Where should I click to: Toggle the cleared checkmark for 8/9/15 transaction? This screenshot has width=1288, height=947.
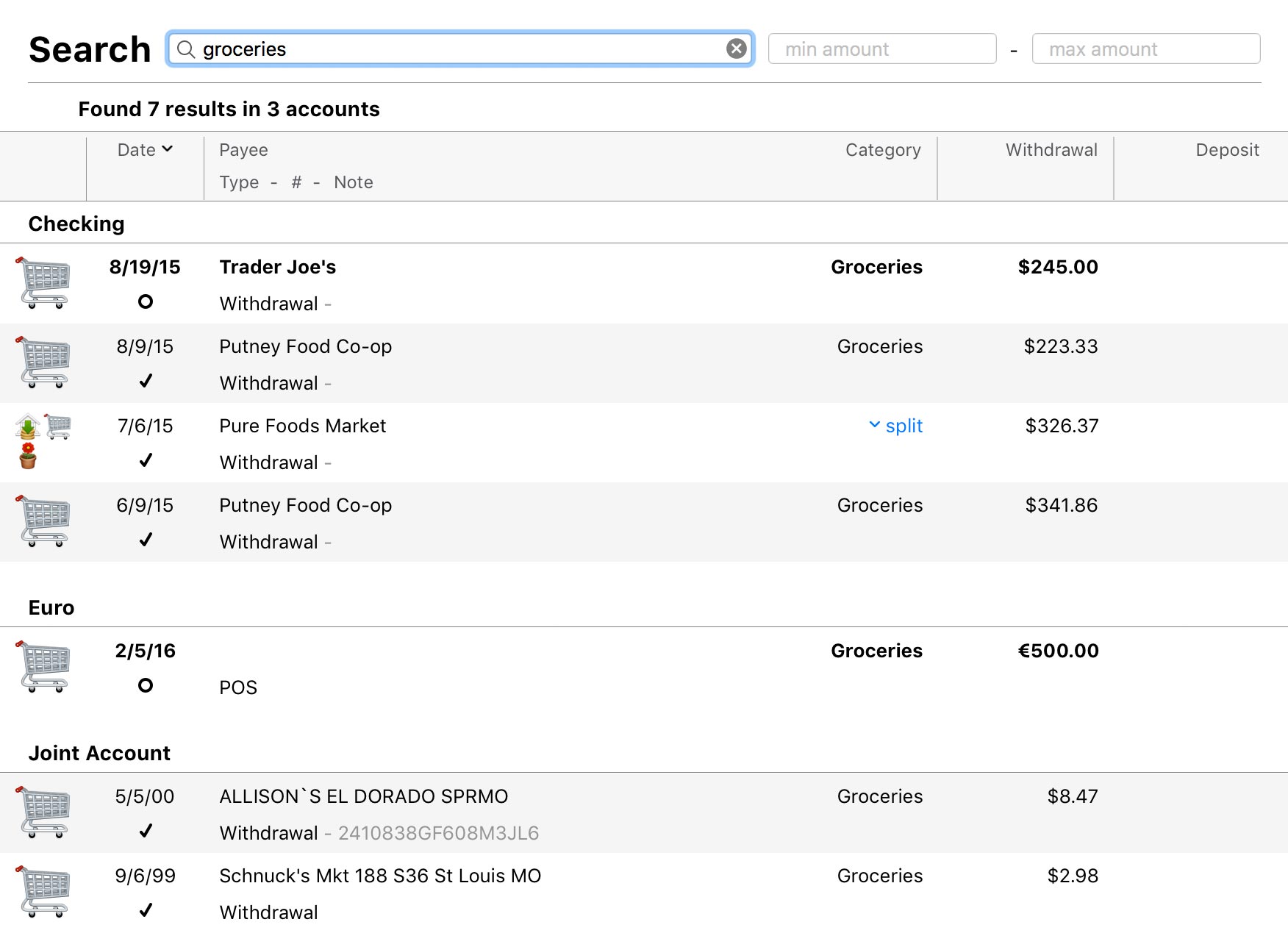click(146, 381)
